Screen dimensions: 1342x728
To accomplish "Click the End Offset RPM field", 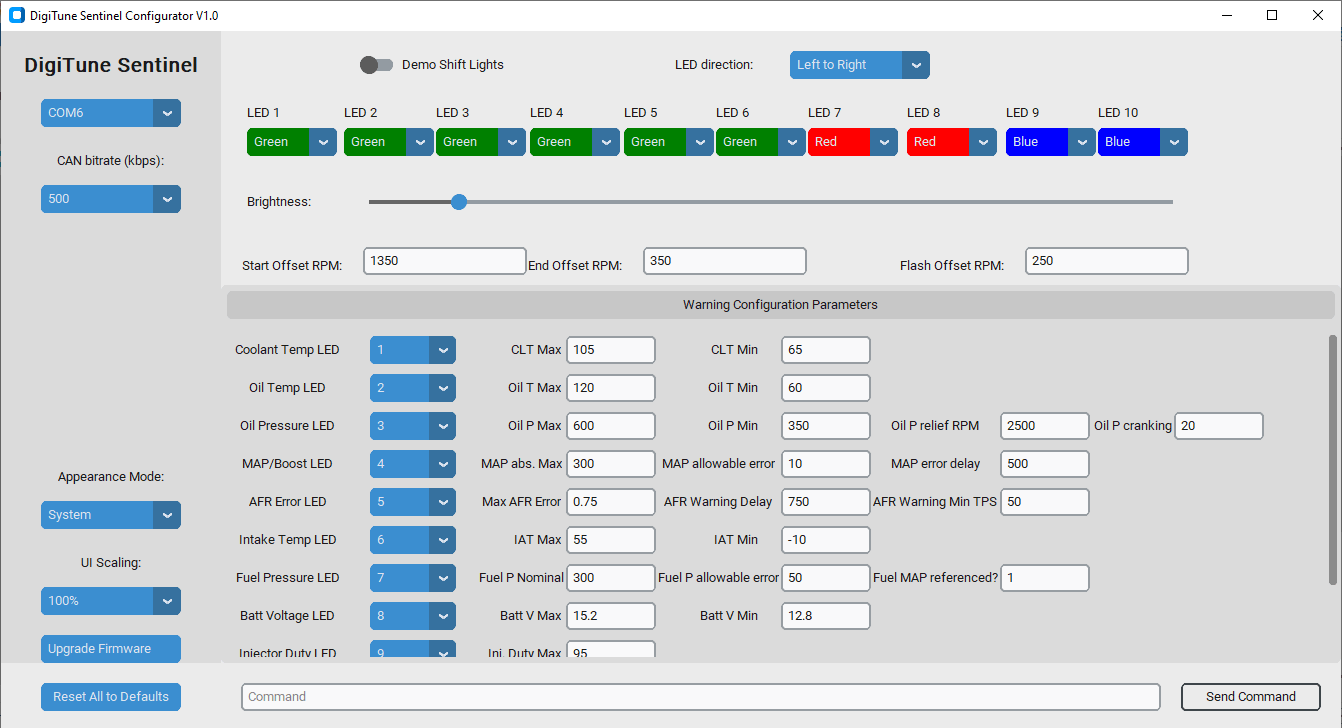I will [725, 261].
